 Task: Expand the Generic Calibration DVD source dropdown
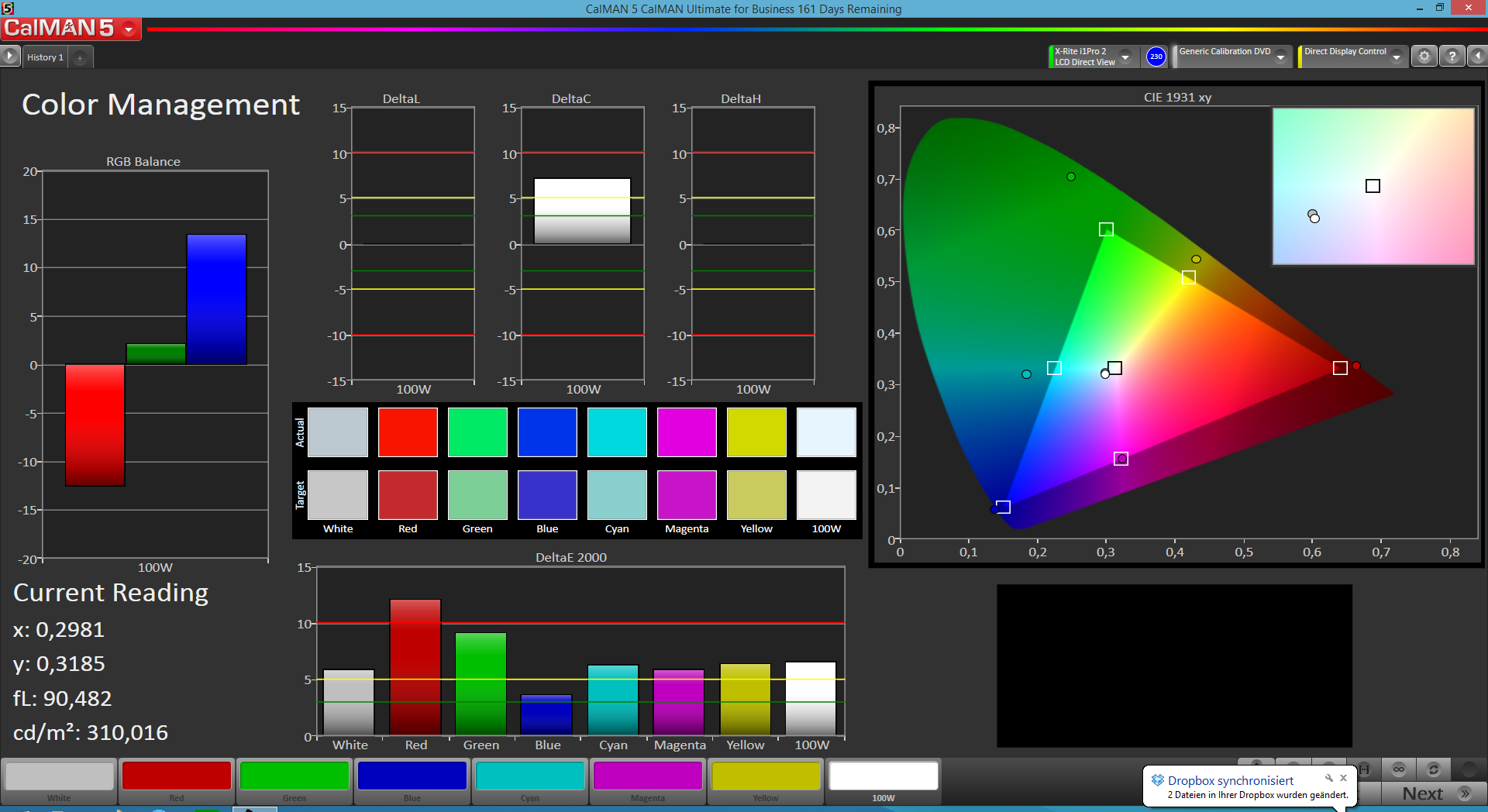[x=1281, y=57]
